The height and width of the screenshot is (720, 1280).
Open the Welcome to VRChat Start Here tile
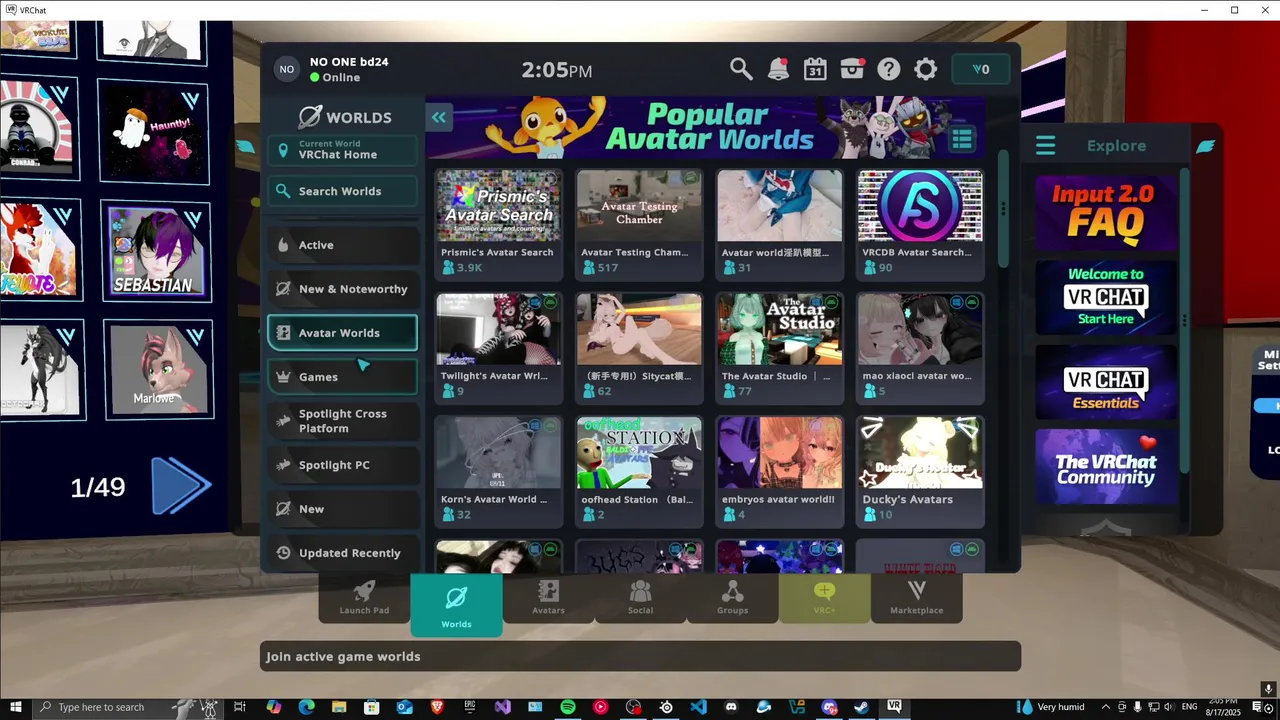[1105, 297]
